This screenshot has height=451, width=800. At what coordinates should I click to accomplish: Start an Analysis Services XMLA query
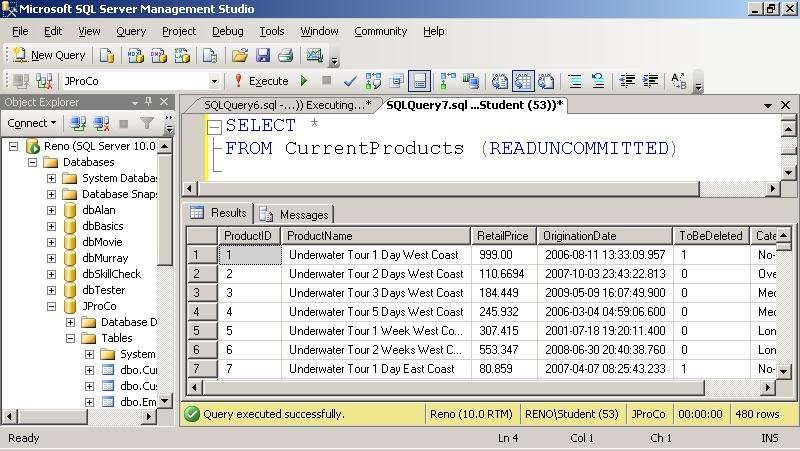[x=182, y=55]
